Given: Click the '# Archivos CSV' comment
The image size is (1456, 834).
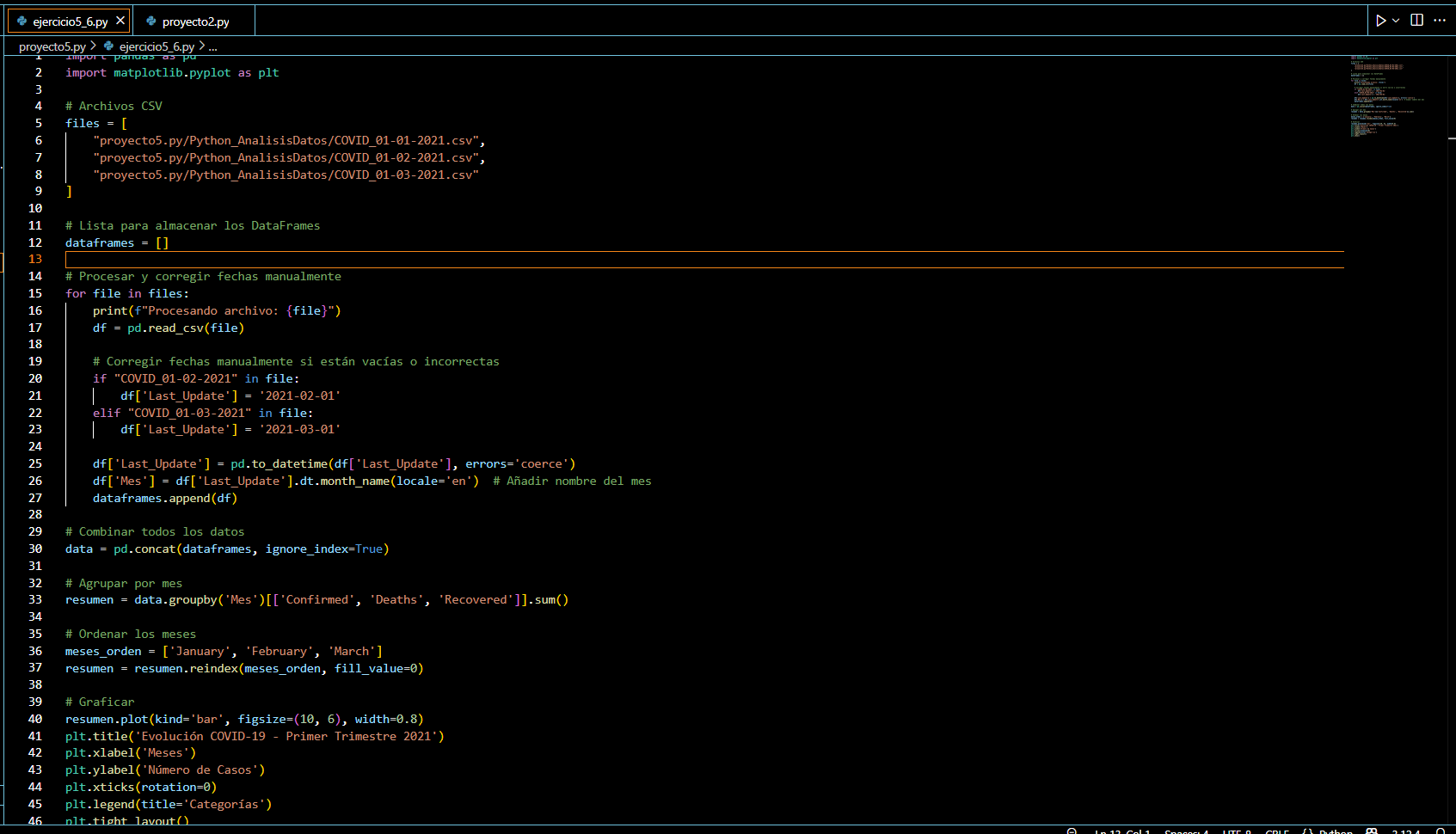Looking at the screenshot, I should pyautogui.click(x=114, y=106).
